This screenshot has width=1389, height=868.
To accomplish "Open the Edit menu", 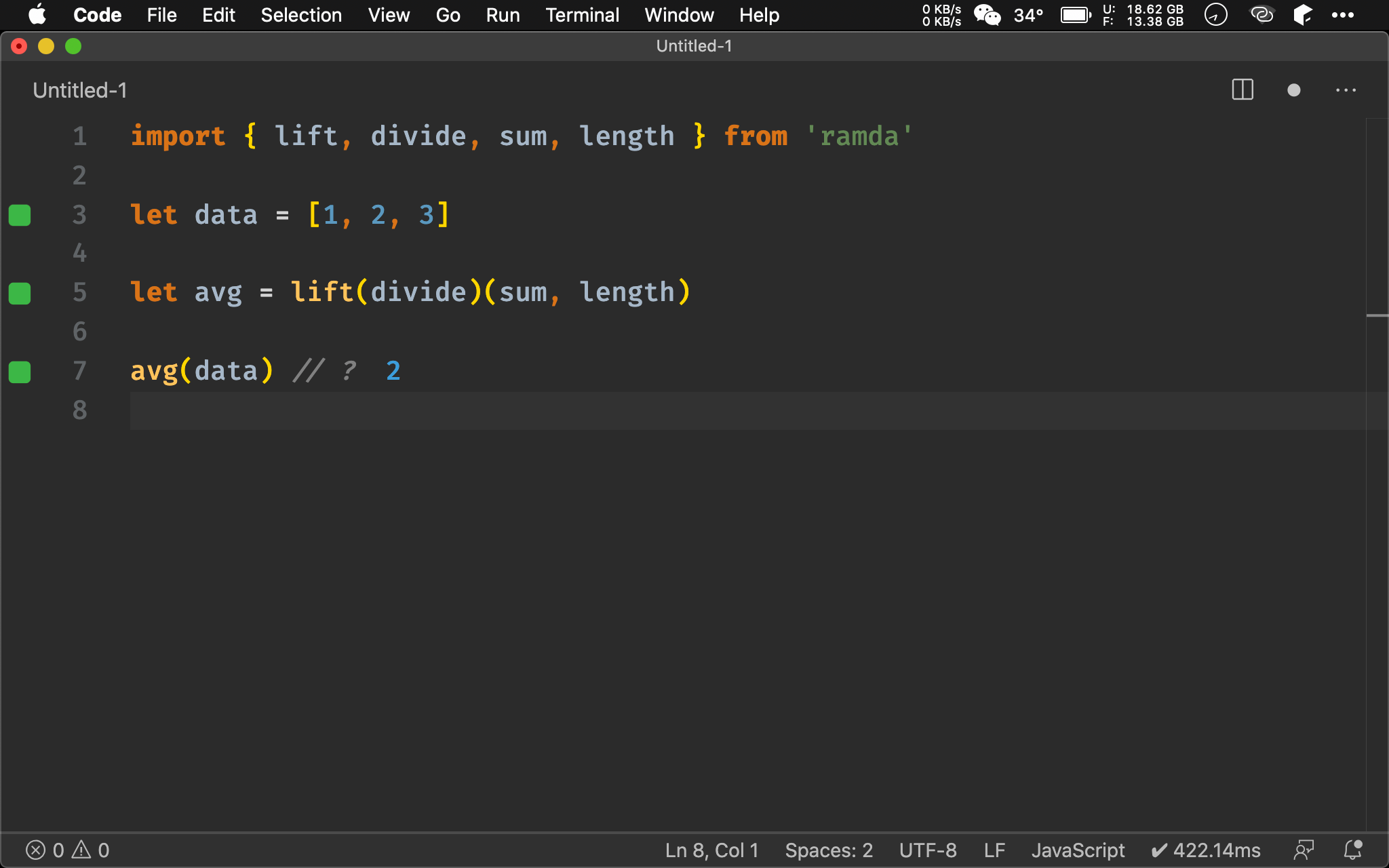I will click(218, 15).
